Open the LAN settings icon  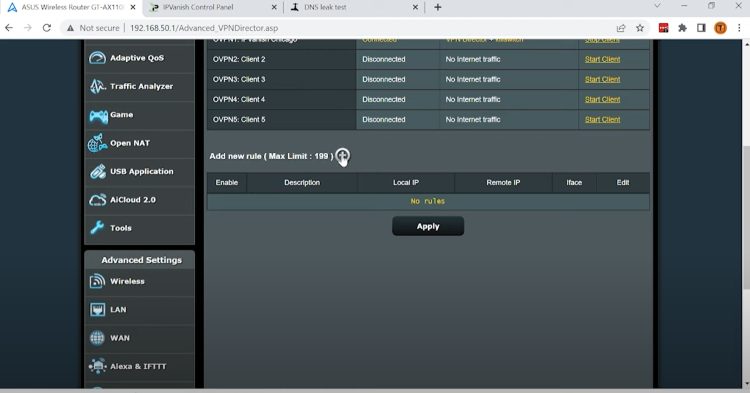point(97,310)
